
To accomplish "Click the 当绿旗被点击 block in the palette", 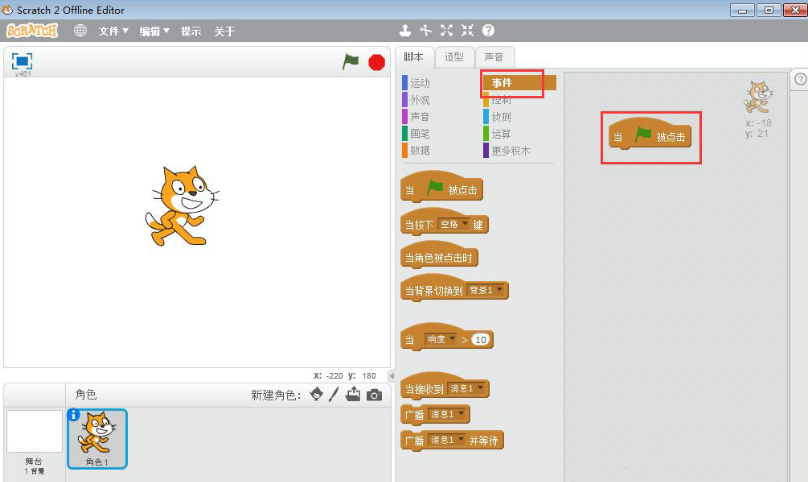I will point(442,188).
